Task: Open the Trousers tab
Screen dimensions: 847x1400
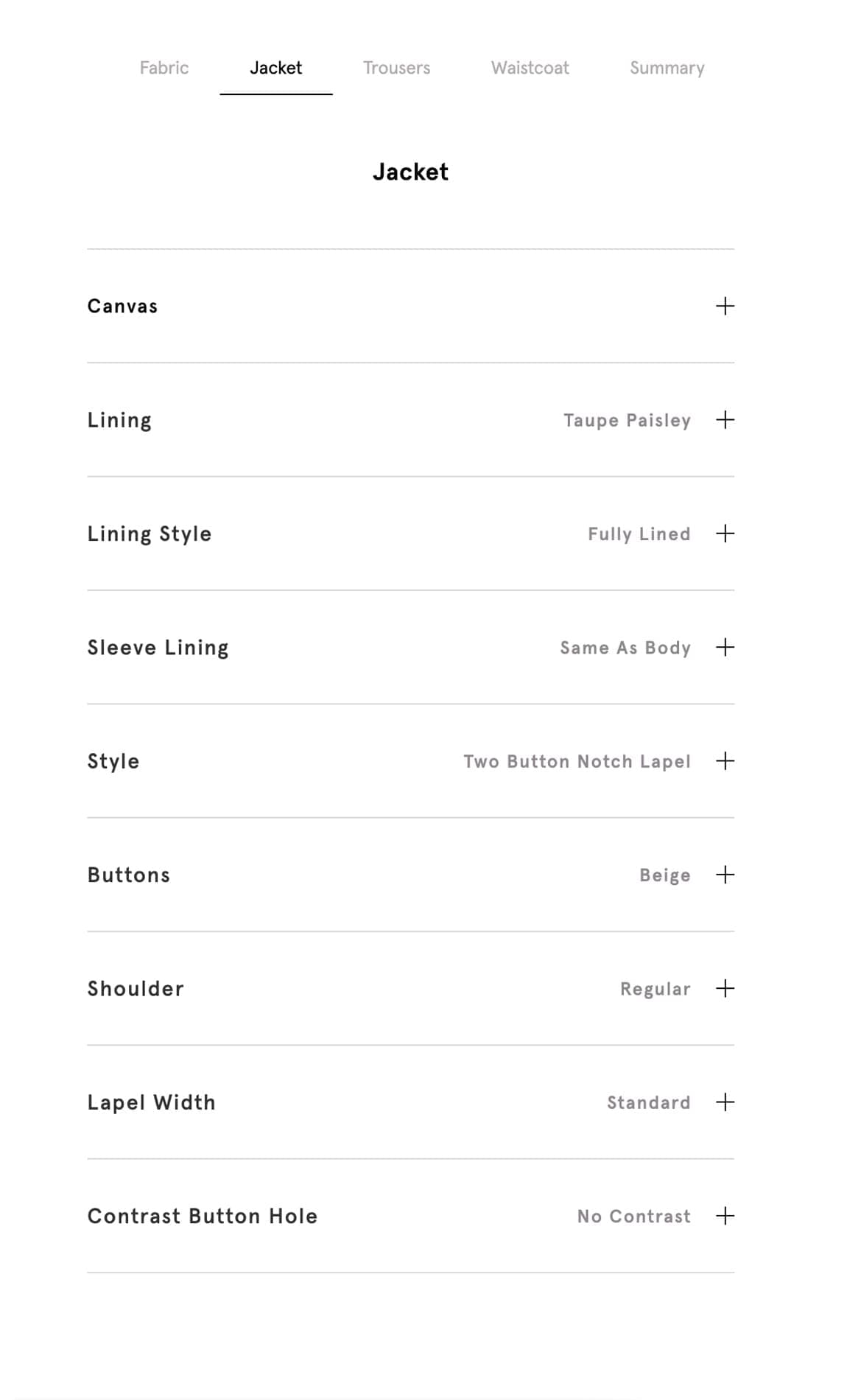Action: [x=396, y=68]
